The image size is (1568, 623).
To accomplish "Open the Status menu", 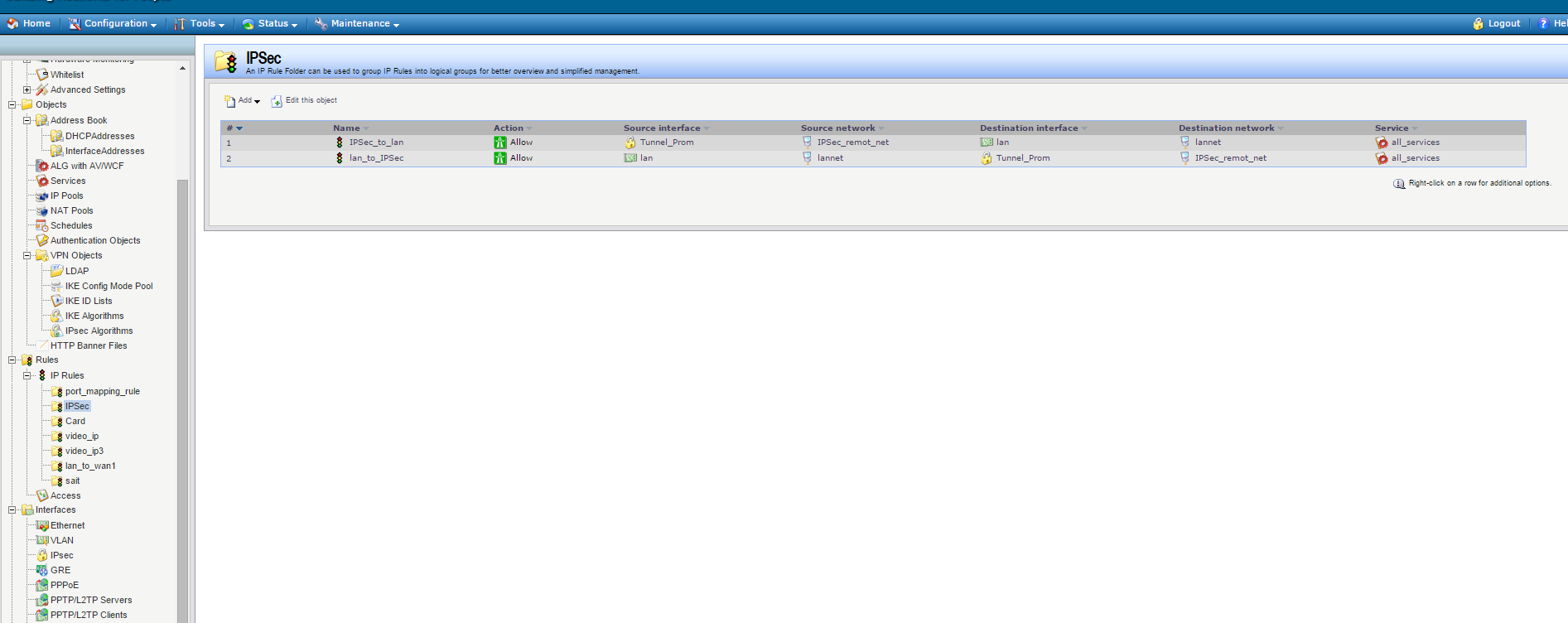I will point(270,23).
